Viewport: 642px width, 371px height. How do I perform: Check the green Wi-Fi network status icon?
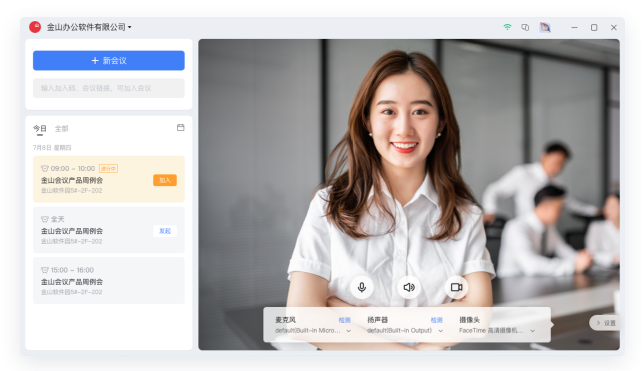click(507, 27)
